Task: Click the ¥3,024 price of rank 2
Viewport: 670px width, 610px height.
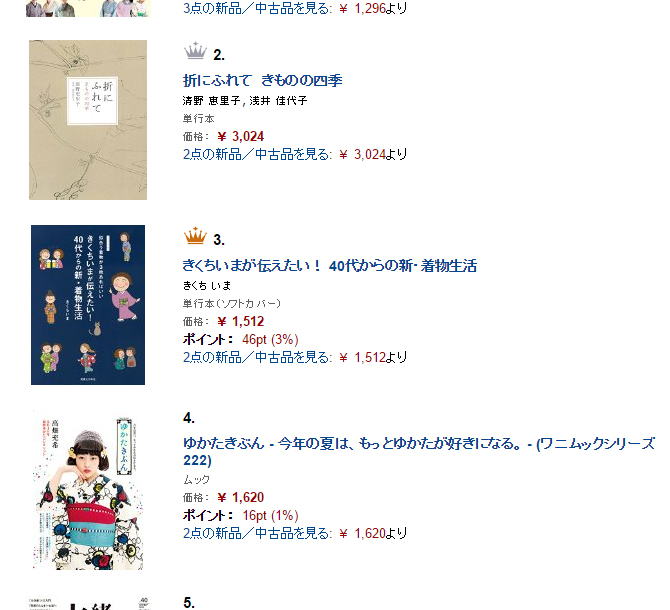Action: point(241,136)
